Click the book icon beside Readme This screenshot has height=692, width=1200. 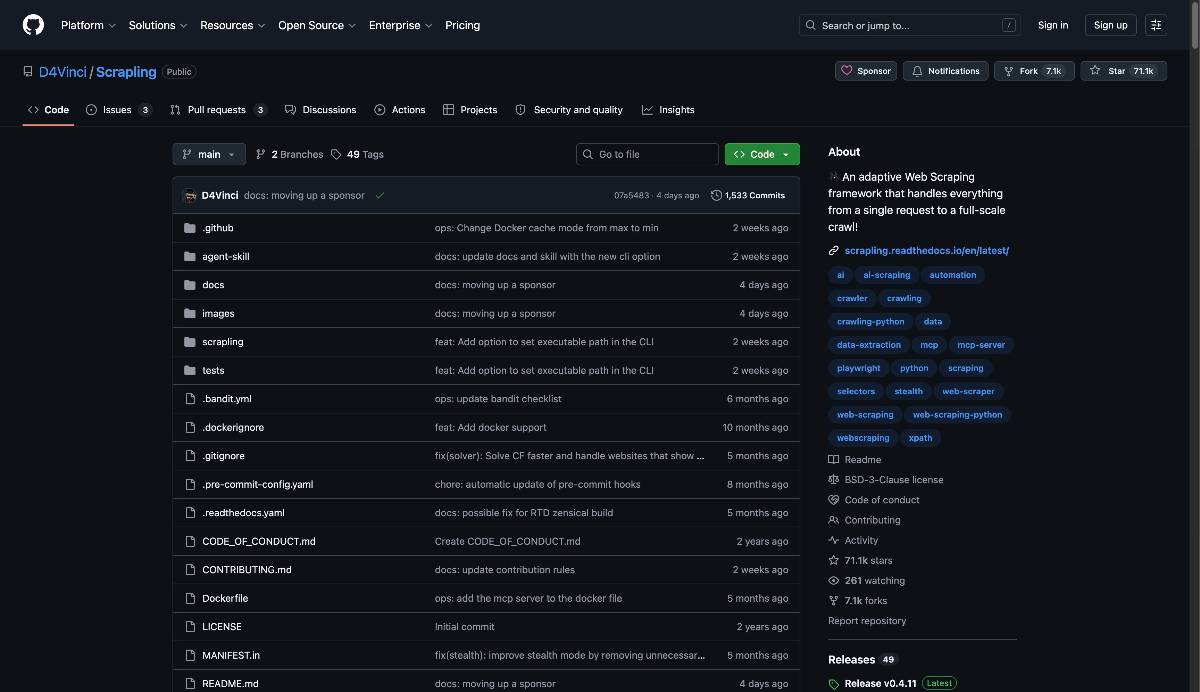coord(834,460)
